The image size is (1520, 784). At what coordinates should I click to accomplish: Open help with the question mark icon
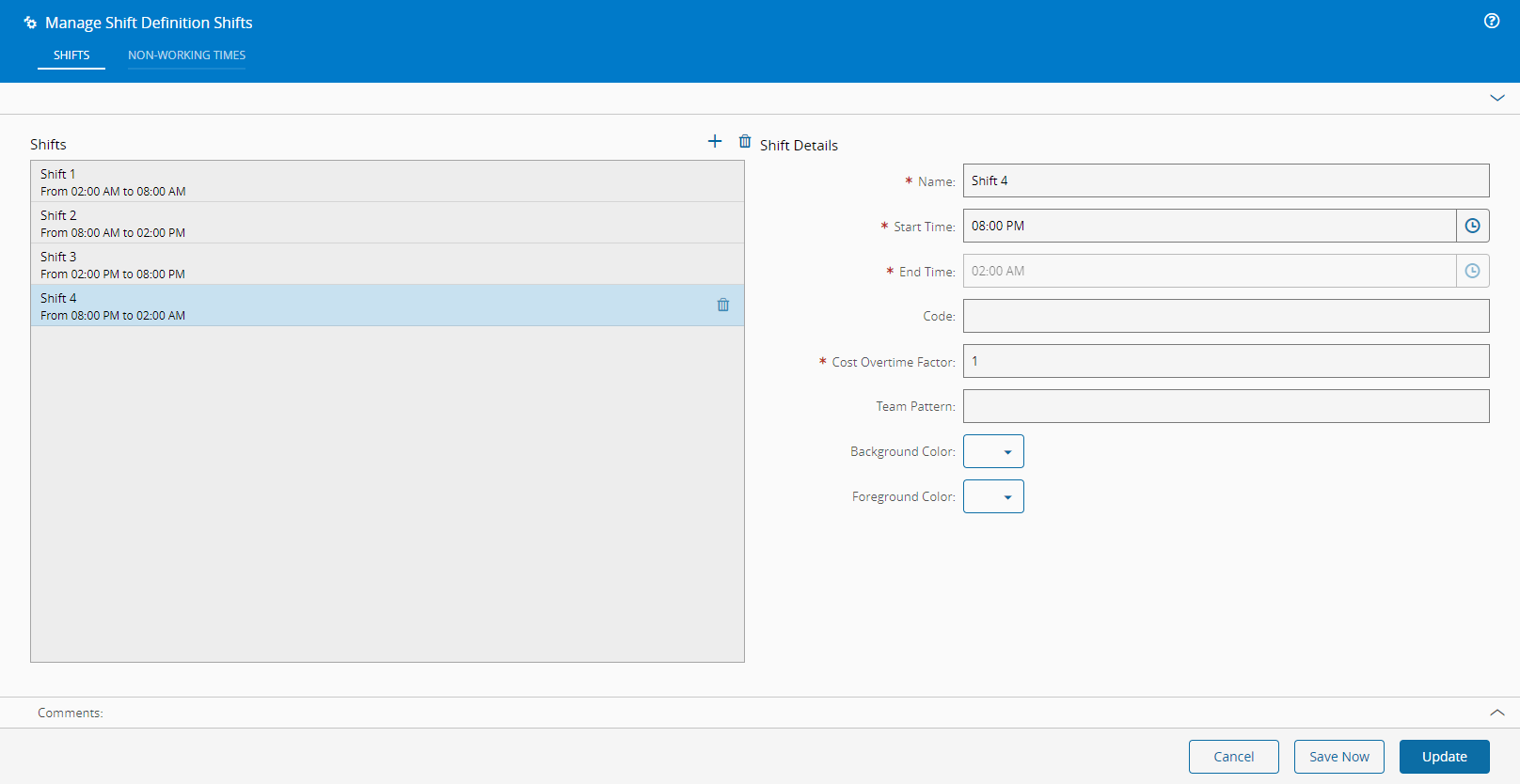coord(1492,21)
